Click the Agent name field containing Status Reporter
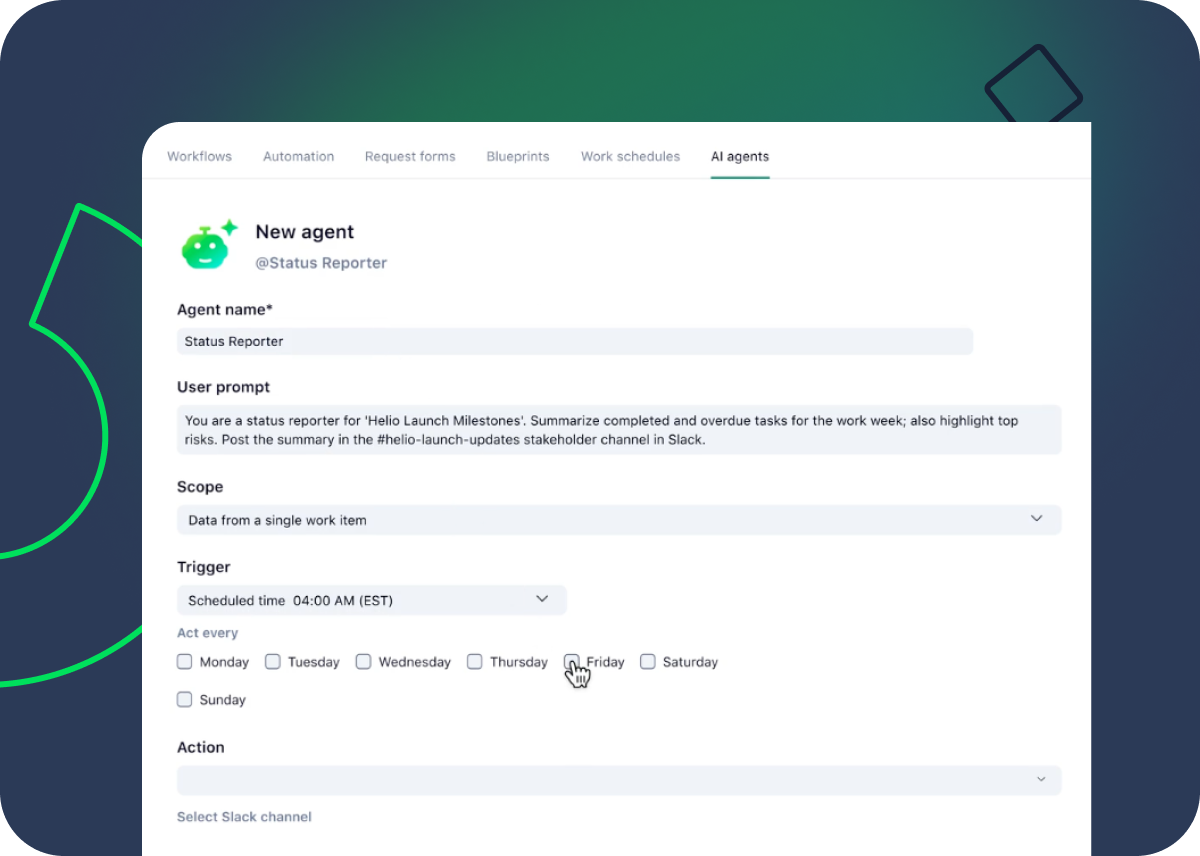Viewport: 1200px width, 856px height. click(x=575, y=341)
